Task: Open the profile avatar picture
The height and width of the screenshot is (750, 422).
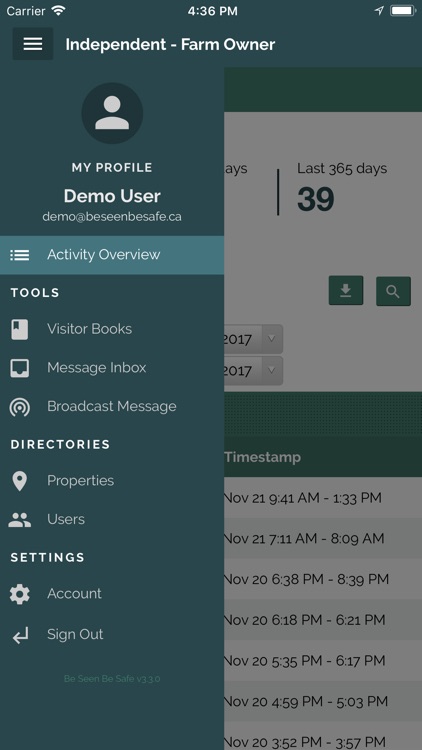Action: (112, 113)
